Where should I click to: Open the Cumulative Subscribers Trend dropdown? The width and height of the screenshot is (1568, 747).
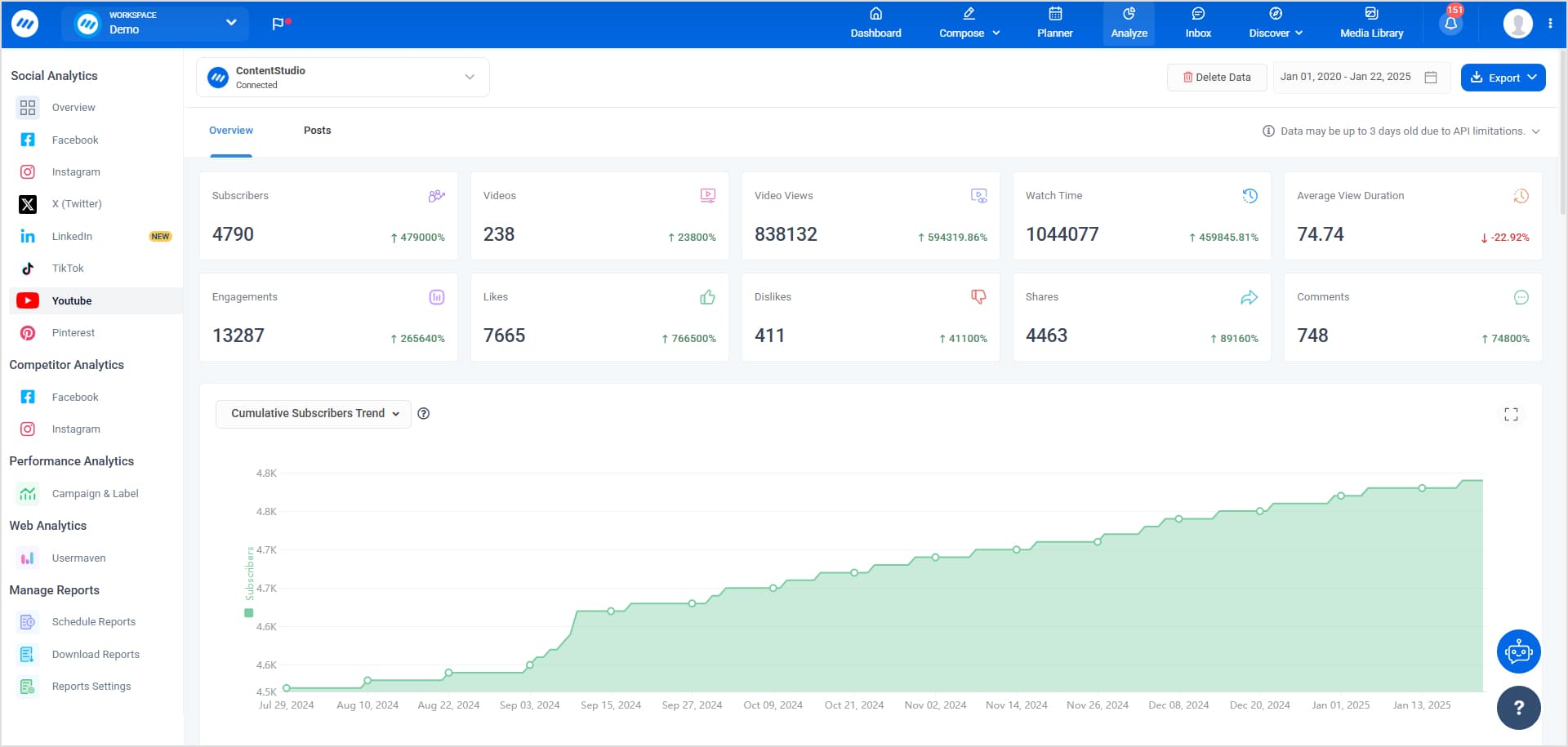tap(314, 414)
